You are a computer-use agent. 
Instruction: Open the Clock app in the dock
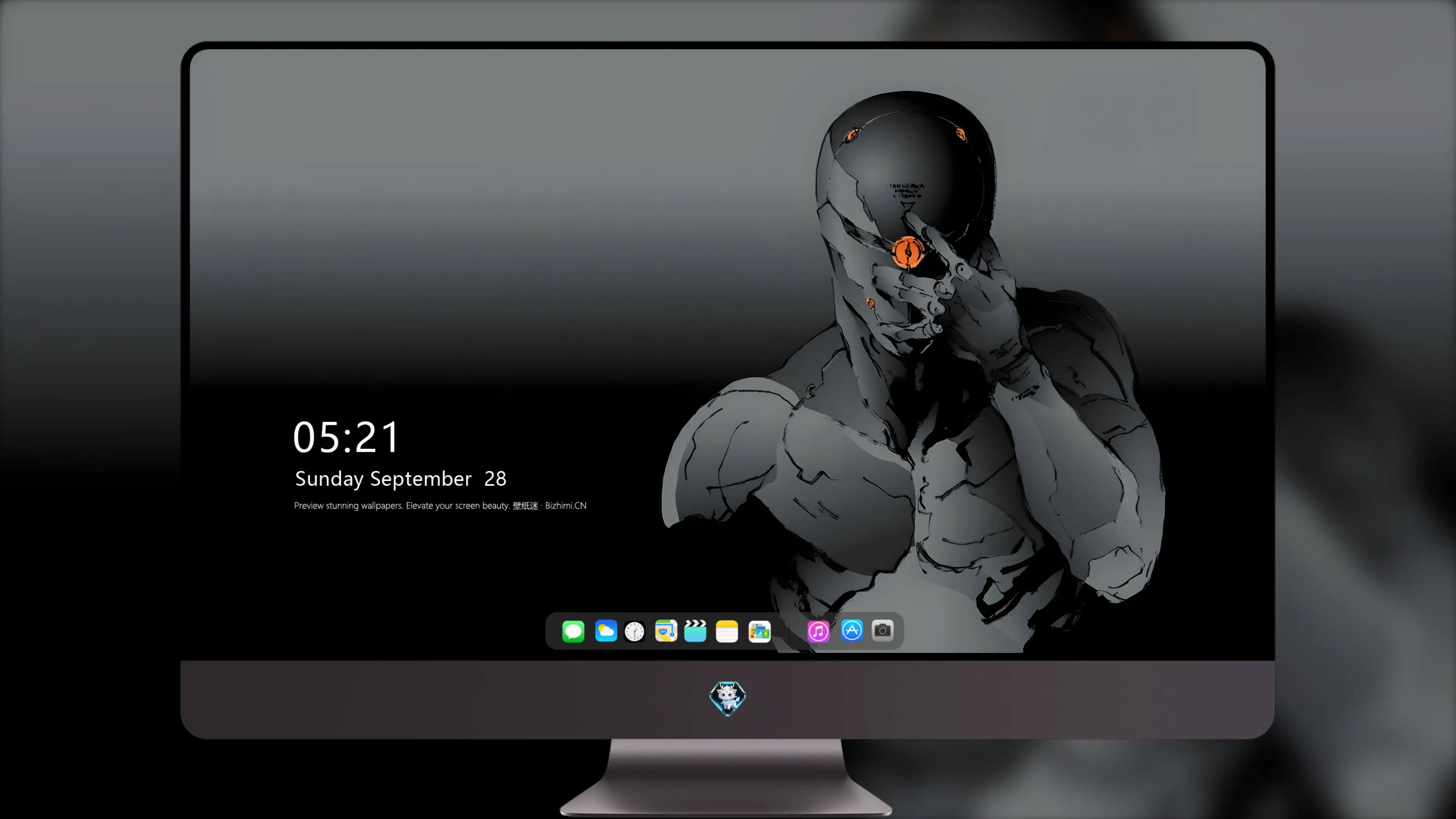[634, 631]
